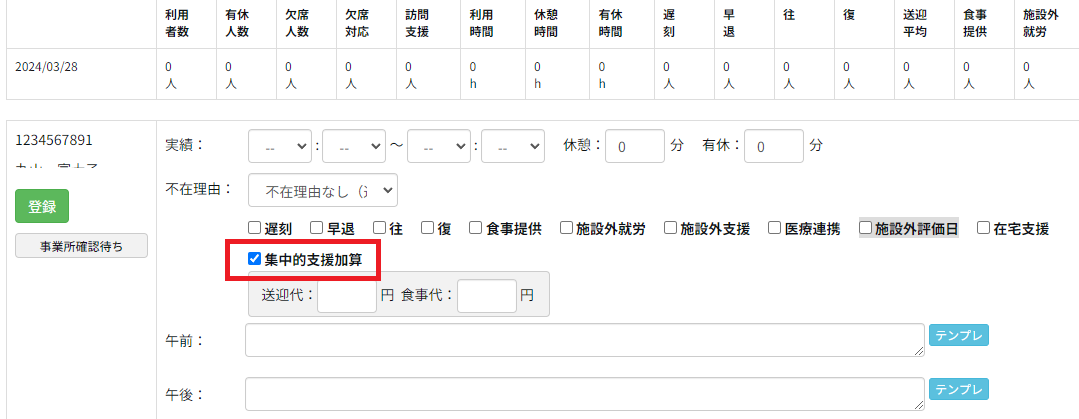Open the start hour dropdown for 実績

pos(280,145)
